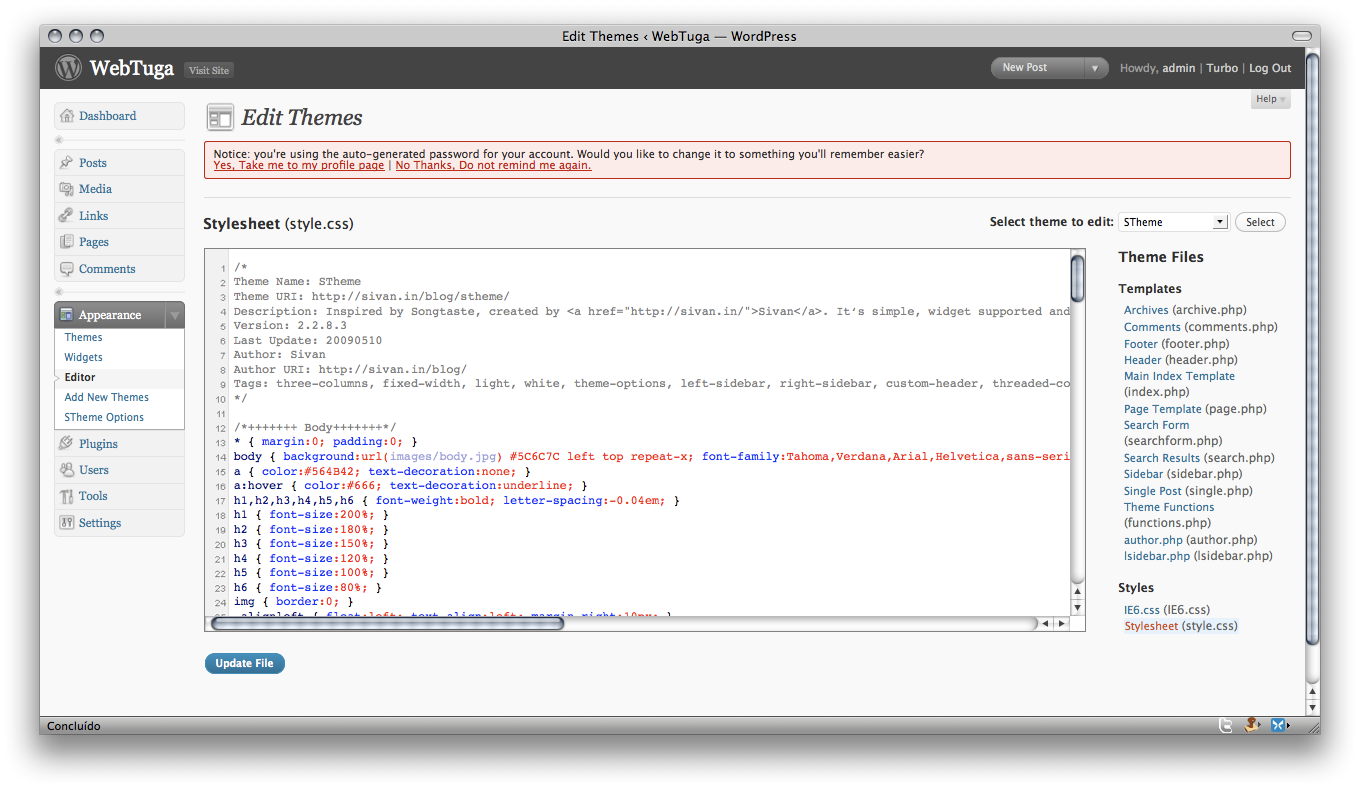The height and width of the screenshot is (789, 1360).
Task: Open STheme Options submenu link
Action: [104, 417]
